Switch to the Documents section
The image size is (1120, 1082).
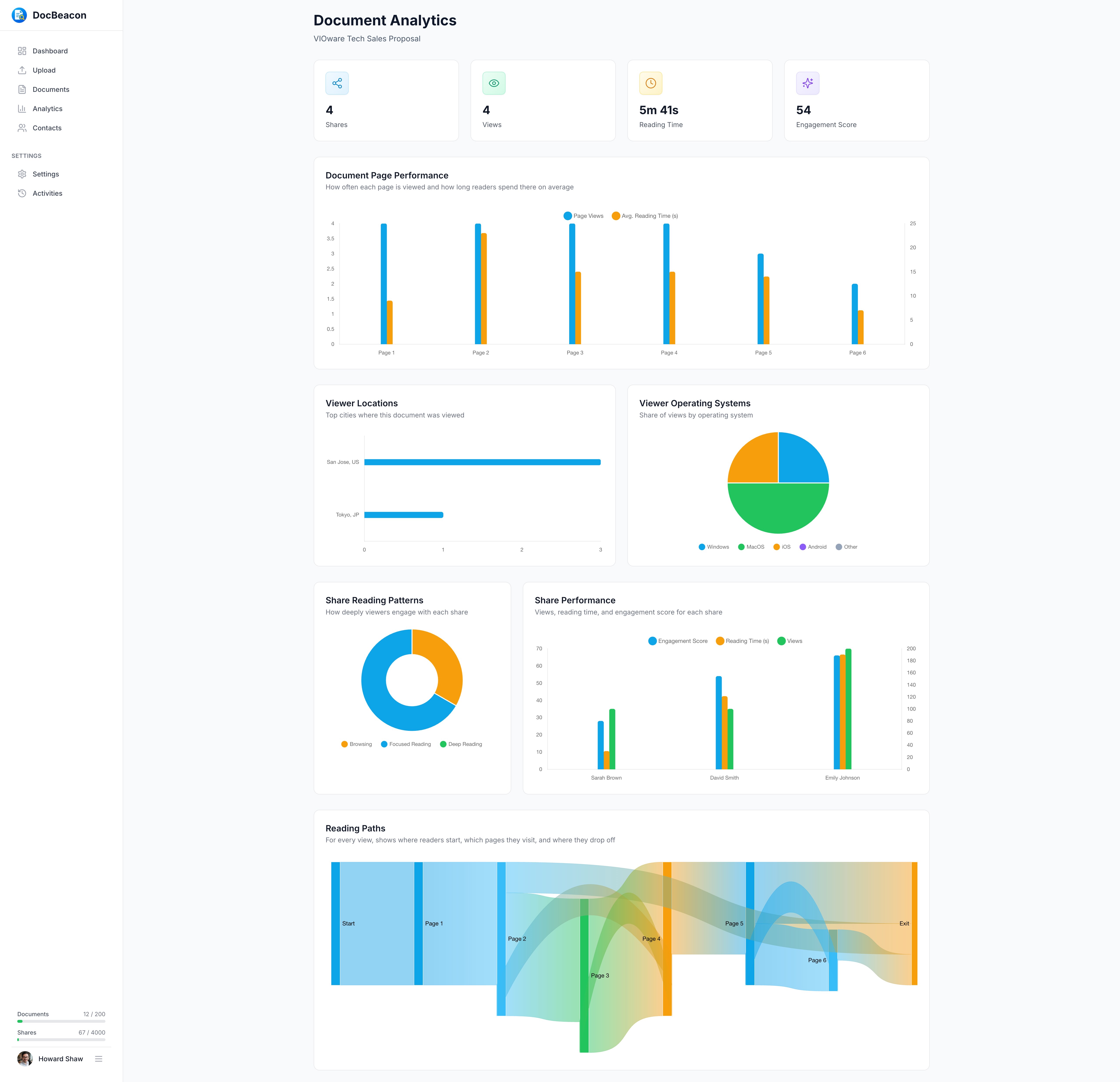coord(50,89)
